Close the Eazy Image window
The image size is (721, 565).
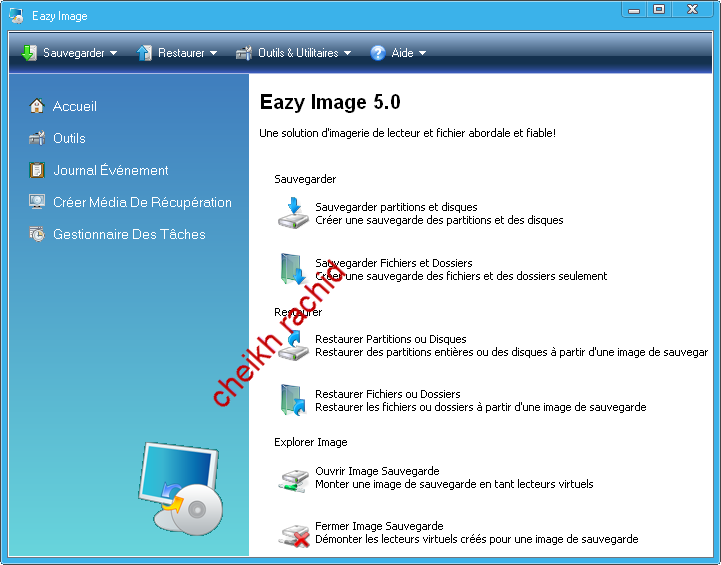pyautogui.click(x=692, y=9)
